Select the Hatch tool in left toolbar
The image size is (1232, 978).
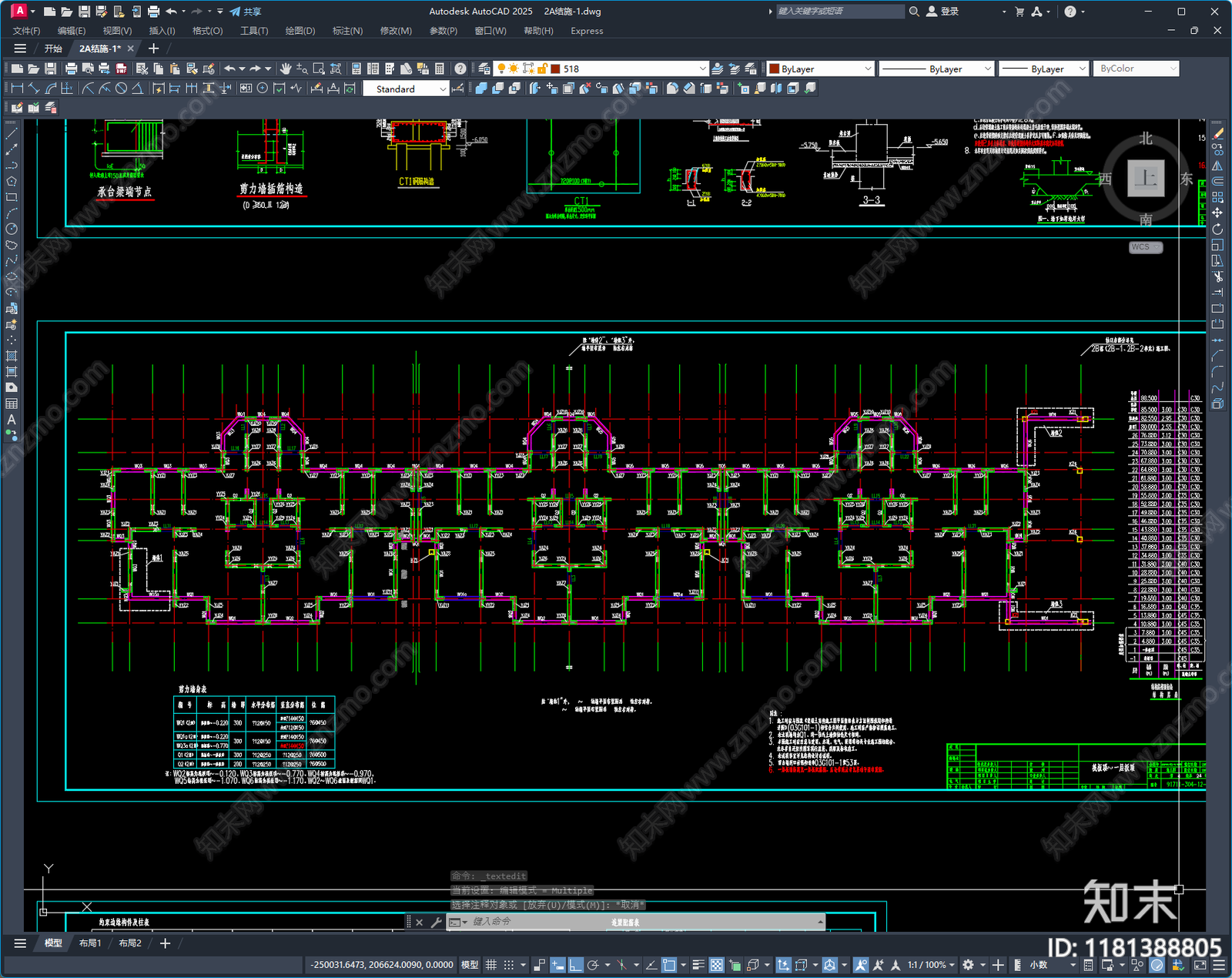pyautogui.click(x=12, y=357)
